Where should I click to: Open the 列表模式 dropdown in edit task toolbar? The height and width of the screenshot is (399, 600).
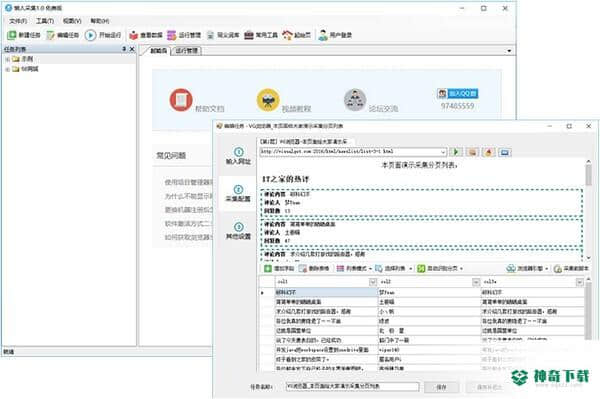370,269
